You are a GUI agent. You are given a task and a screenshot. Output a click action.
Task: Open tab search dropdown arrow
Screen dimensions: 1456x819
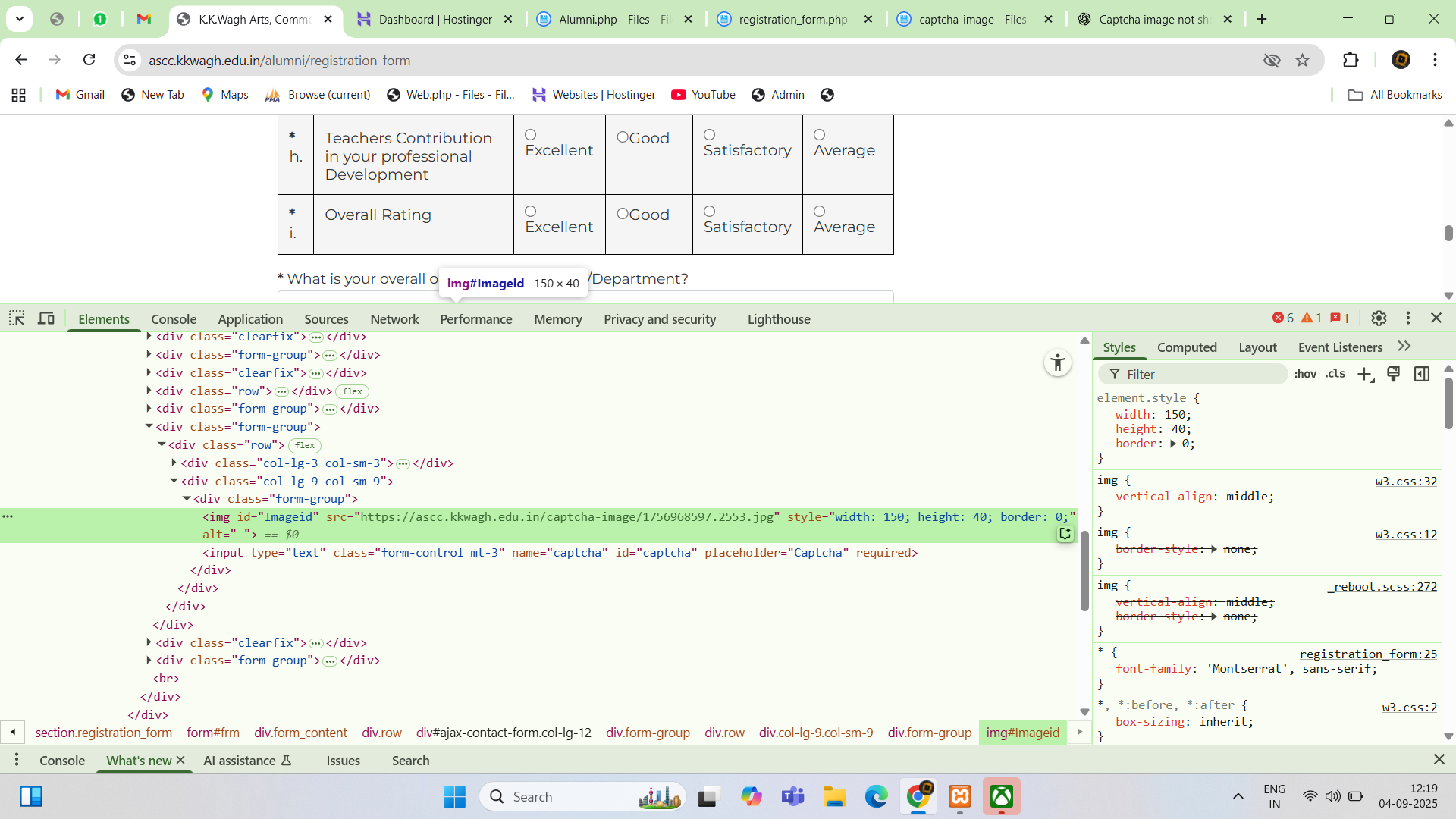pos(20,19)
